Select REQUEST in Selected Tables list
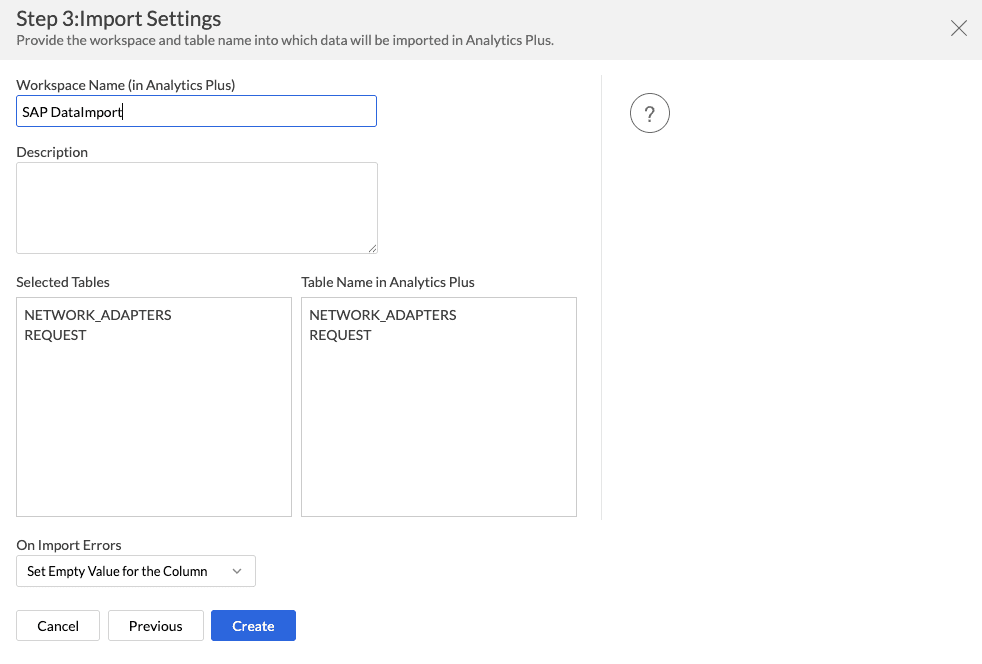The width and height of the screenshot is (982, 664). [56, 335]
